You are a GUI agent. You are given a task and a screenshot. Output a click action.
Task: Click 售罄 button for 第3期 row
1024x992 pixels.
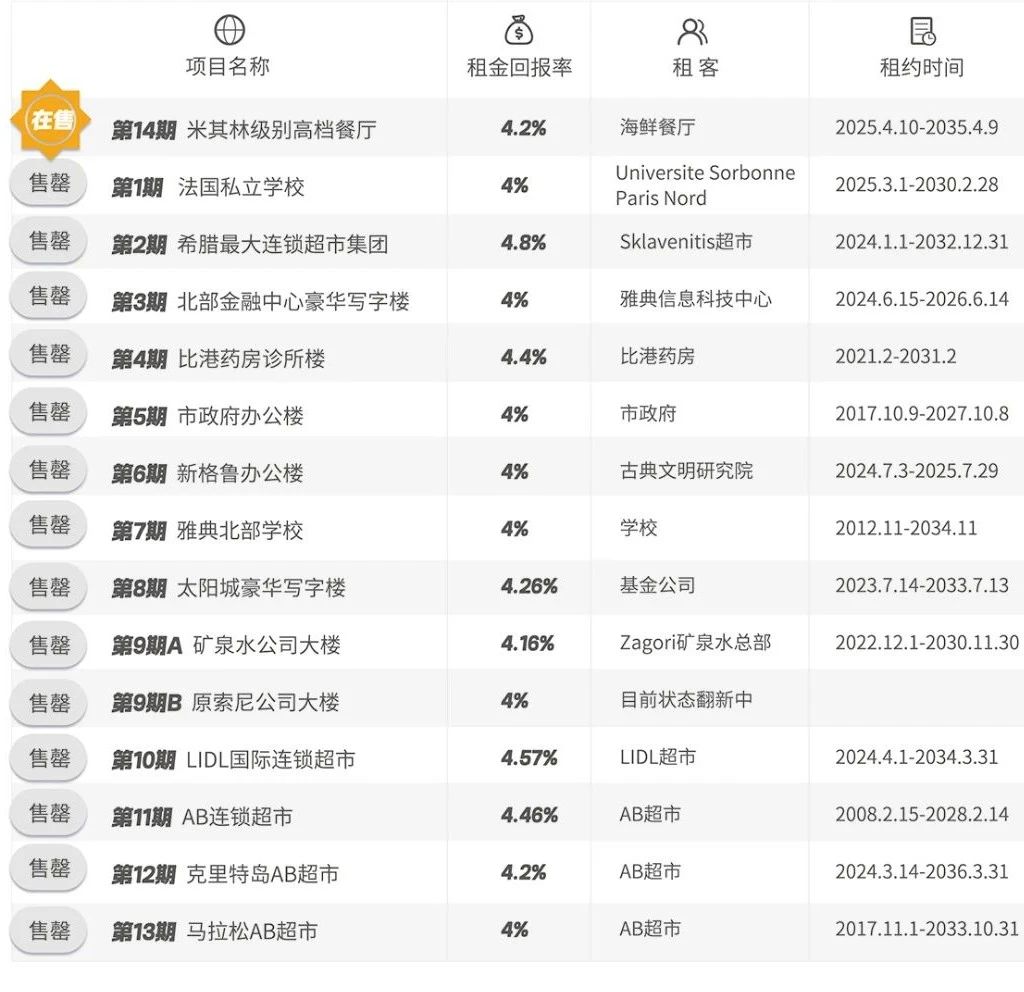[49, 296]
